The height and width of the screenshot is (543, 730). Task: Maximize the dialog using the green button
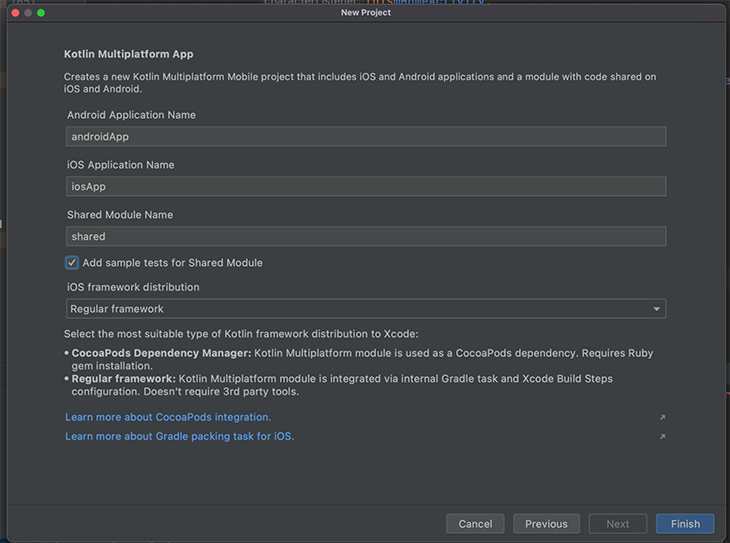coord(41,13)
